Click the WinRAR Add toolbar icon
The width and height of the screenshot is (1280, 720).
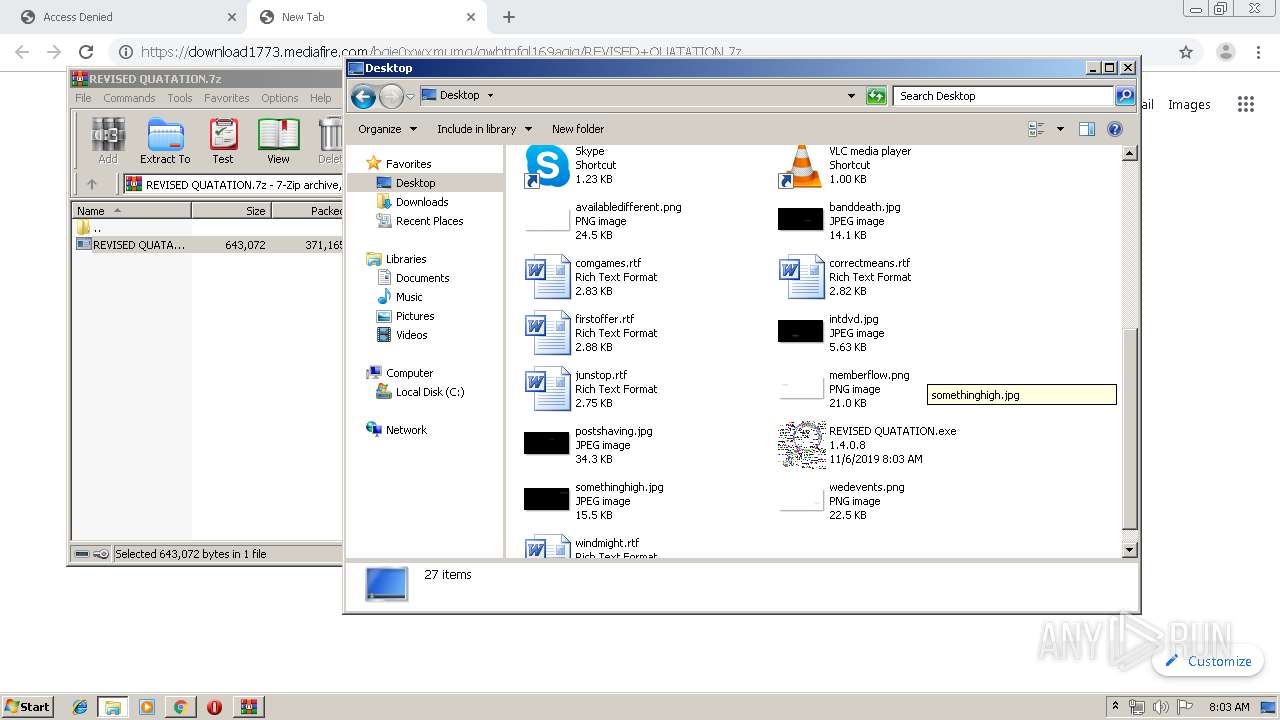(x=108, y=141)
